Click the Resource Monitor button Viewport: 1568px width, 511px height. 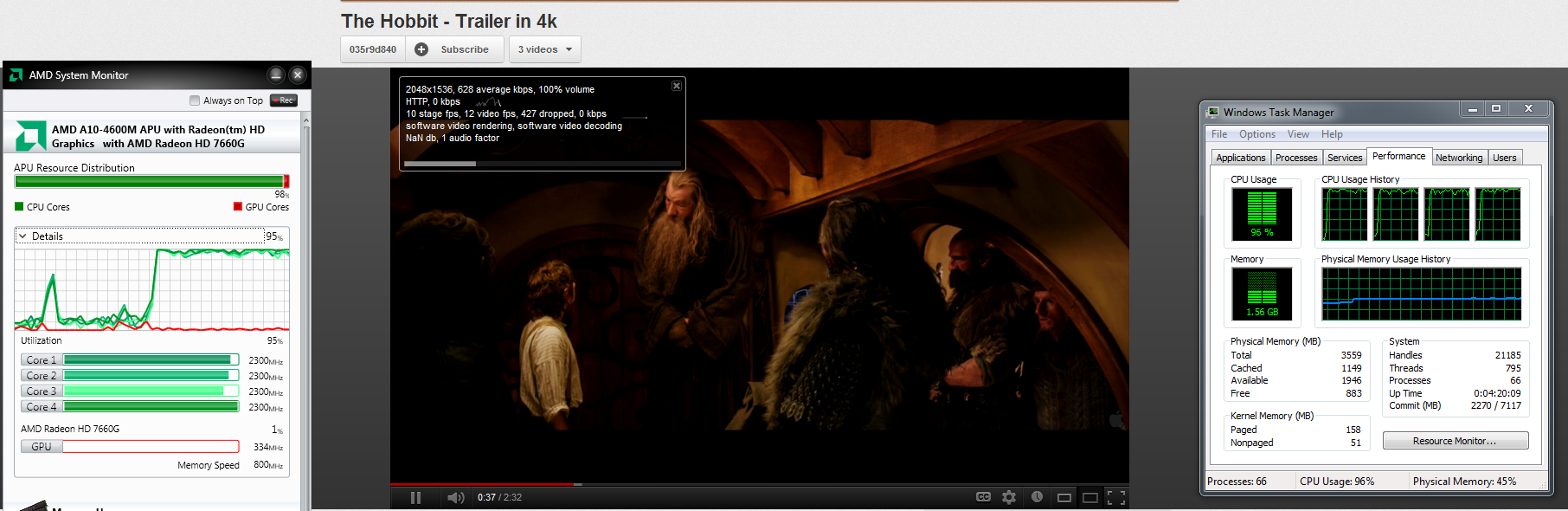(1455, 441)
